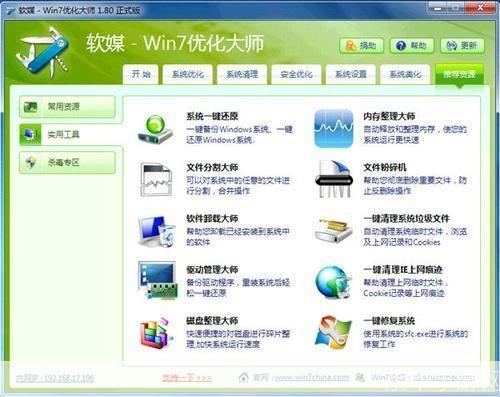Click the 软件卸载大师 title text
The image size is (500, 397).
[x=212, y=219]
